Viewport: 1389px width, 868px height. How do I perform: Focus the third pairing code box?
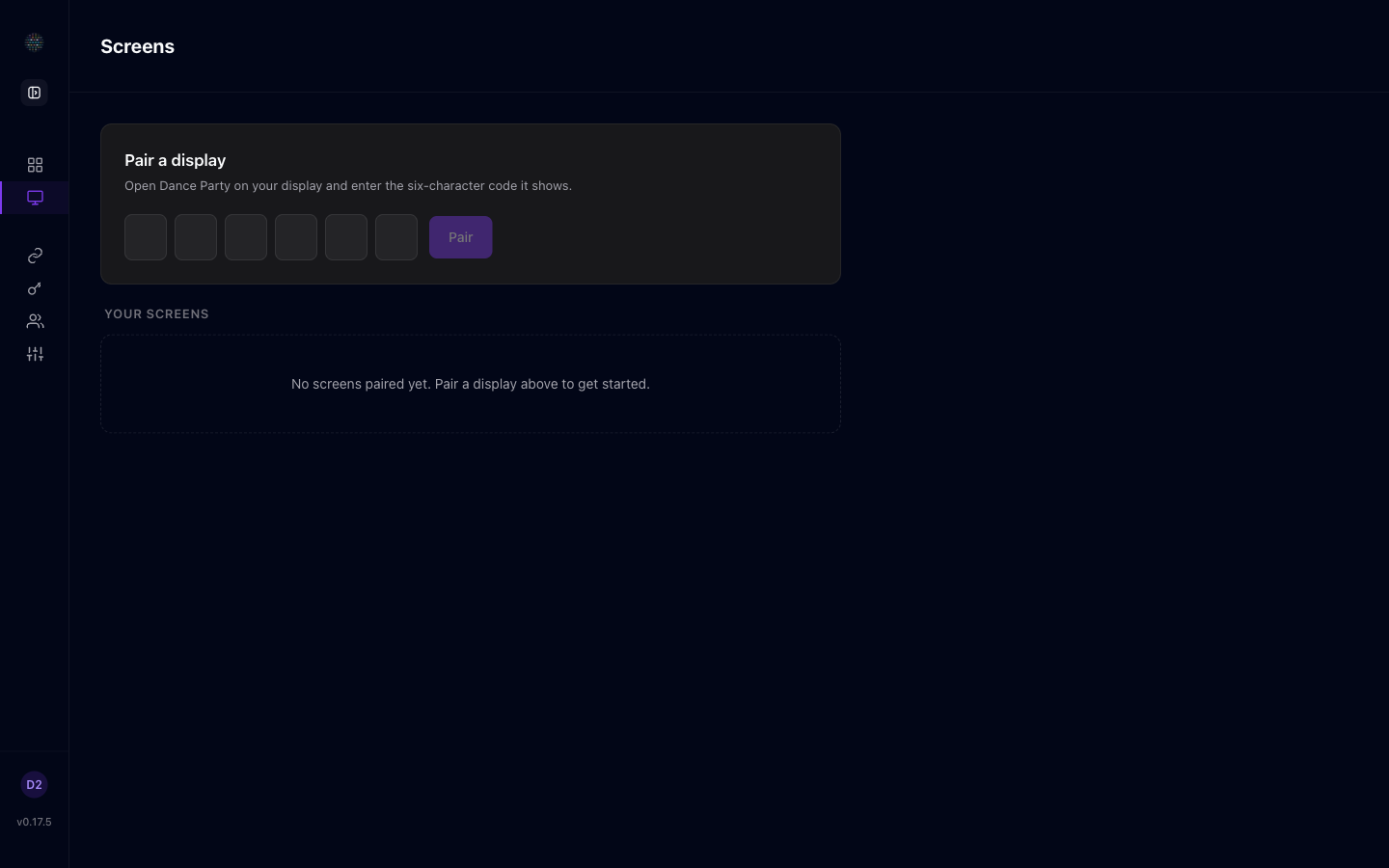tap(246, 237)
